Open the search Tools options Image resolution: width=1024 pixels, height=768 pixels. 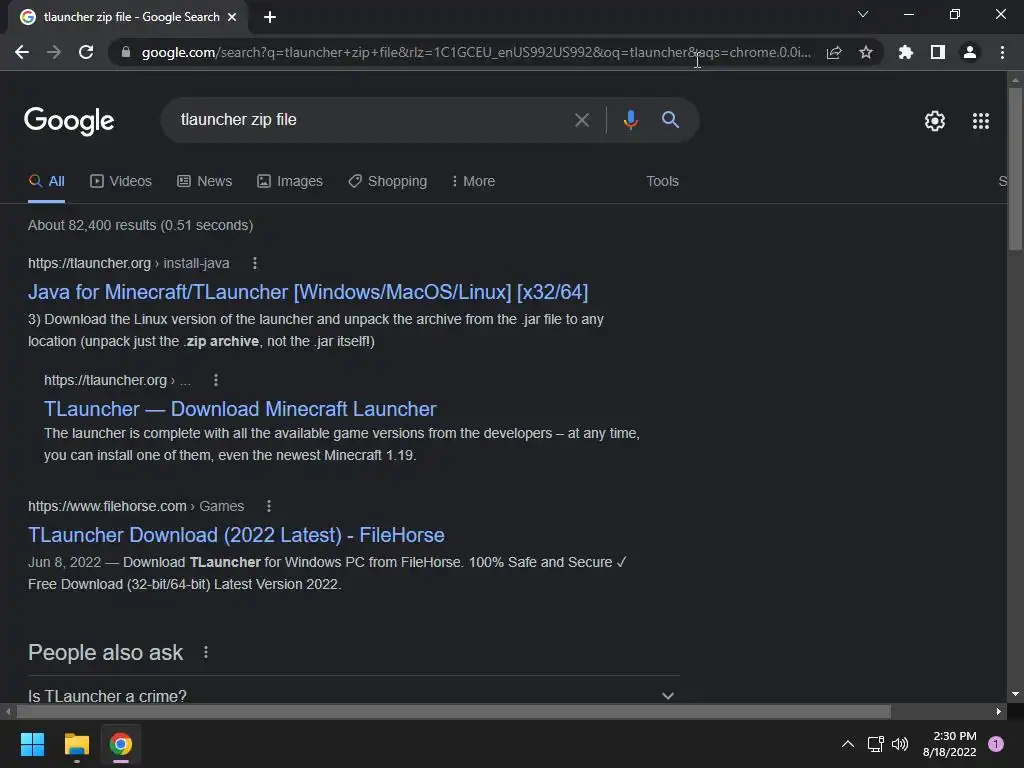(x=662, y=182)
